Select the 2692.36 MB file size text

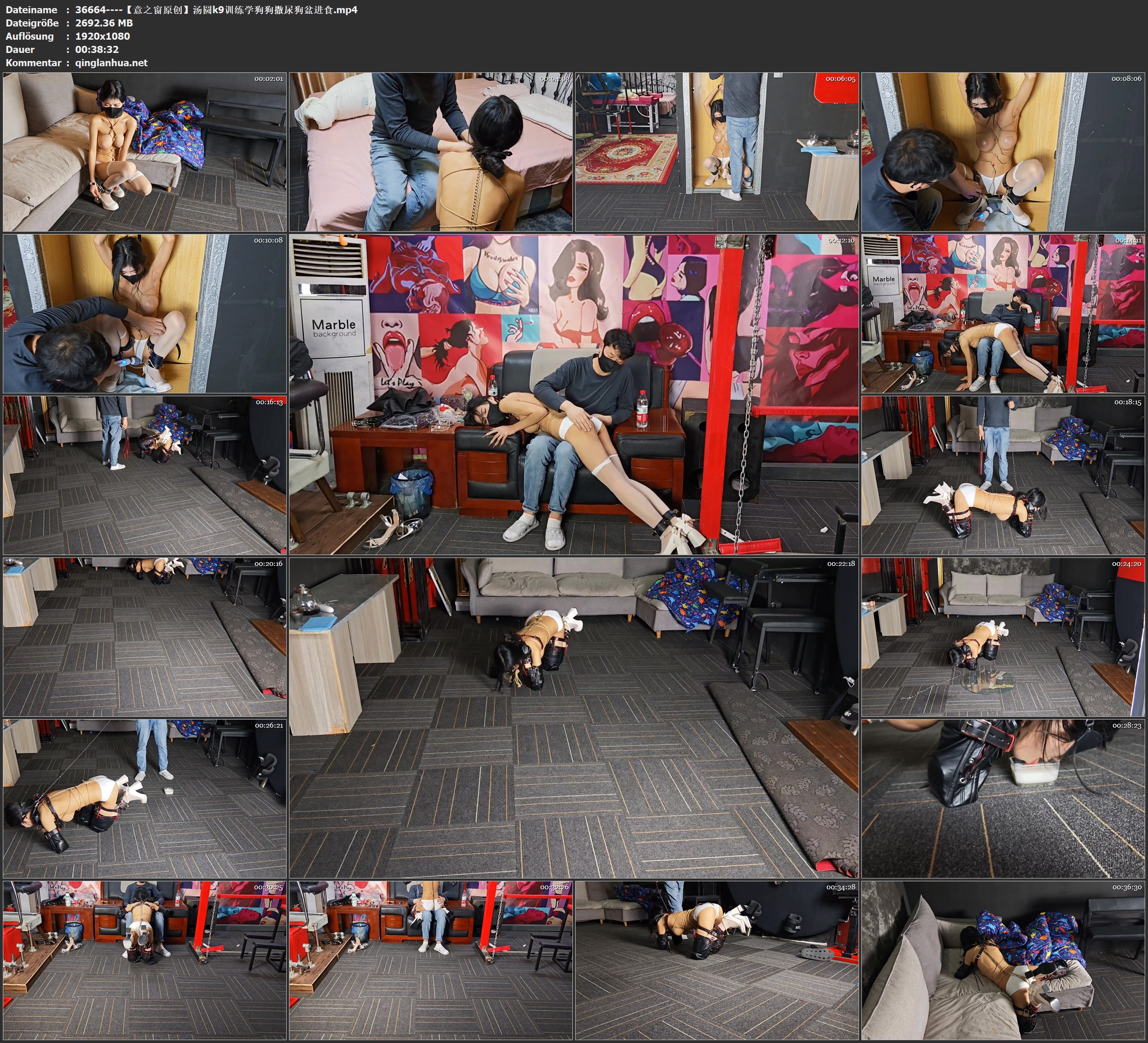[104, 23]
